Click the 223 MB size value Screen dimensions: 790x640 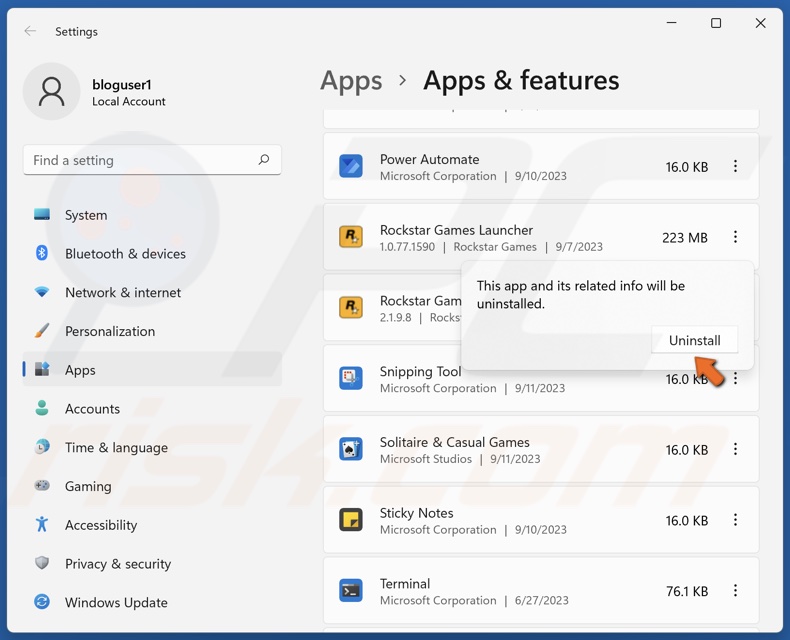(685, 237)
